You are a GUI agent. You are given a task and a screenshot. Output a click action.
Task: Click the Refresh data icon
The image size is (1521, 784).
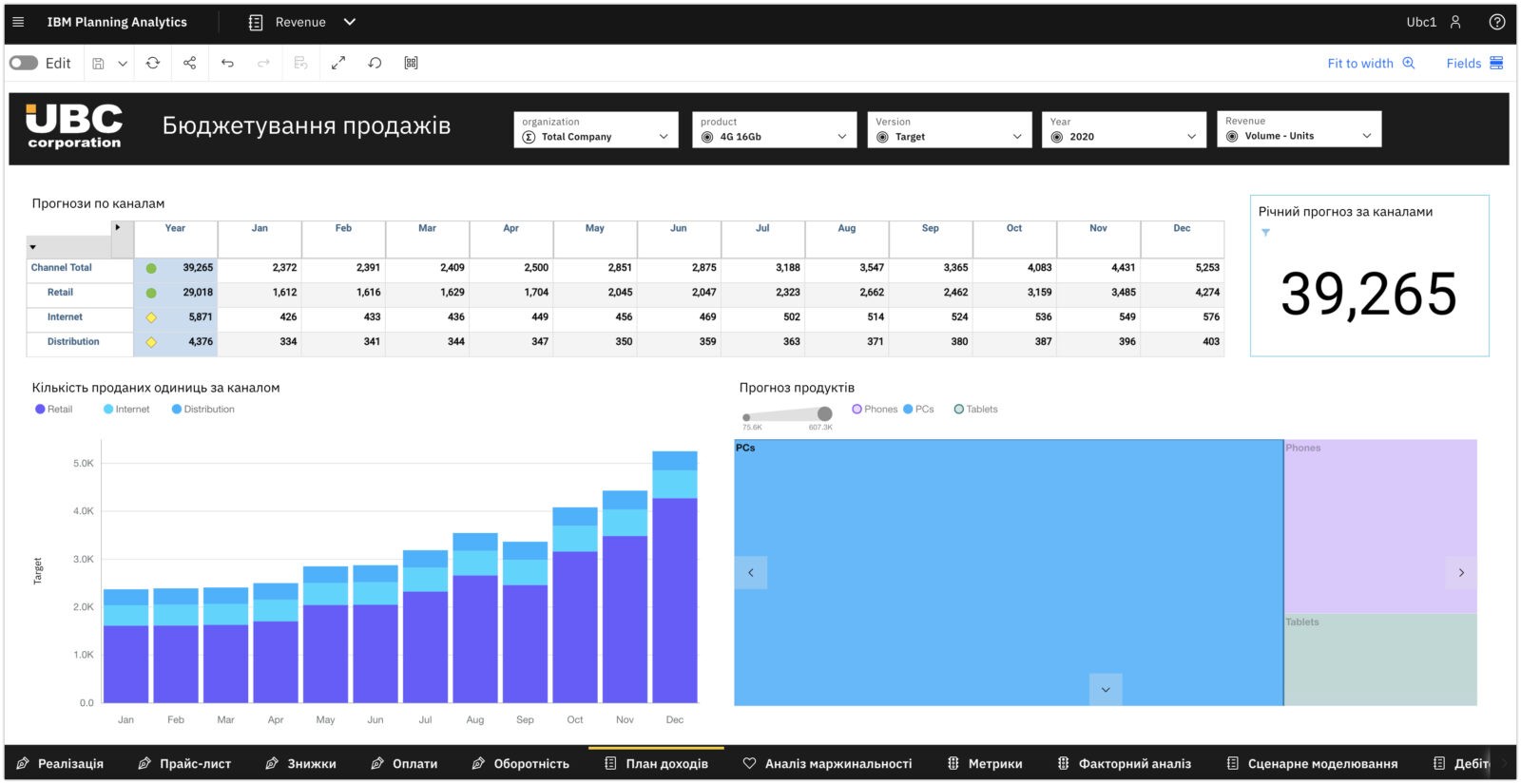coord(153,63)
